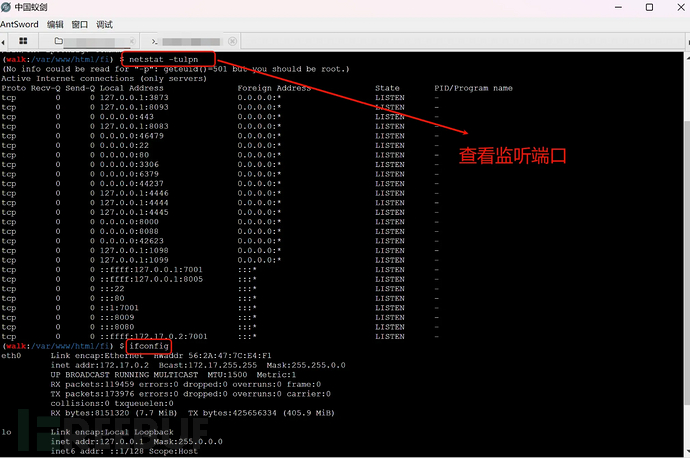This screenshot has height=458, width=690.
Task: Click the 'collisions:0 txqueuelen:0' line
Action: (112, 403)
